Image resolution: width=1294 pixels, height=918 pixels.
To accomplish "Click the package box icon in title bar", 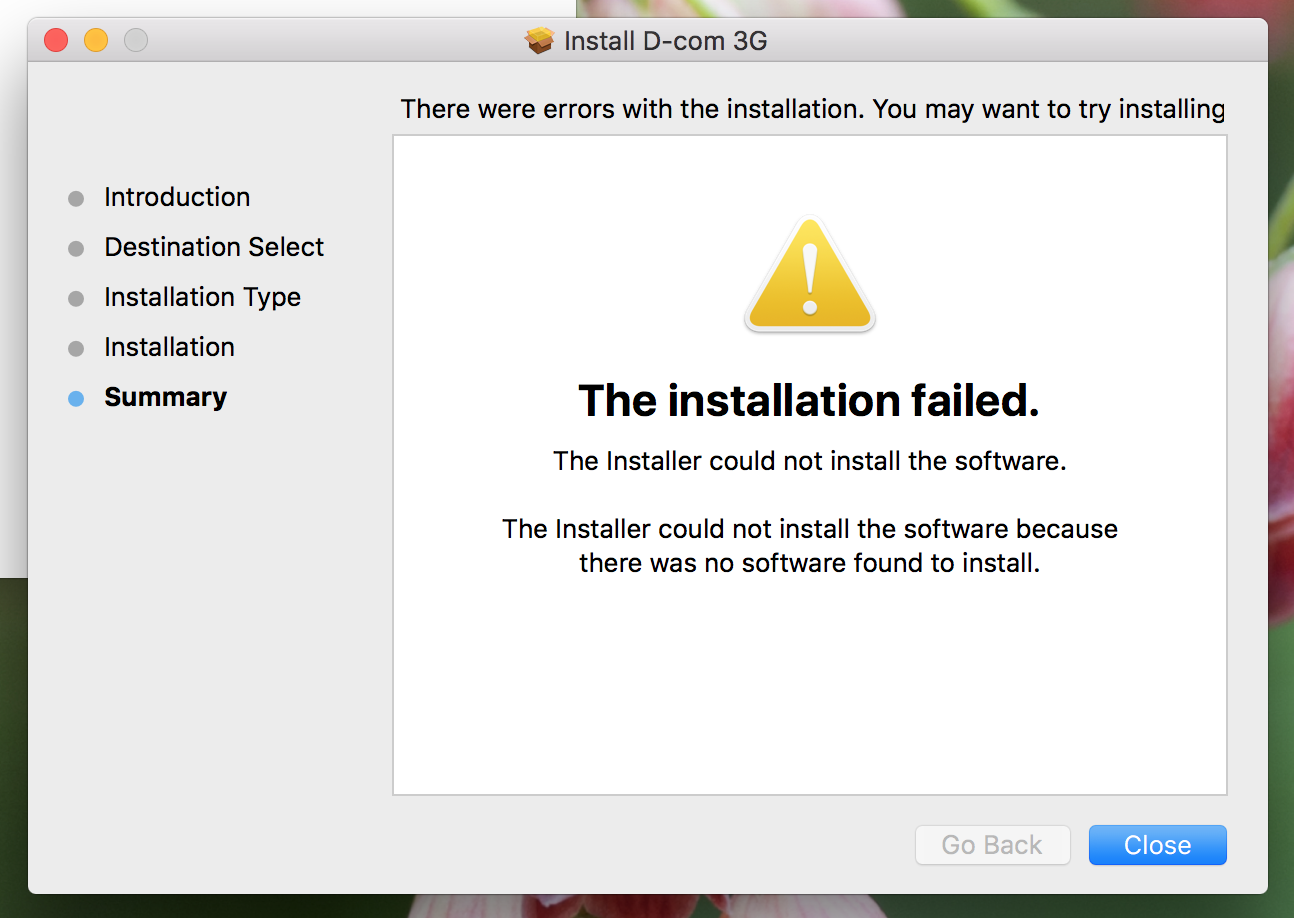I will (x=539, y=41).
